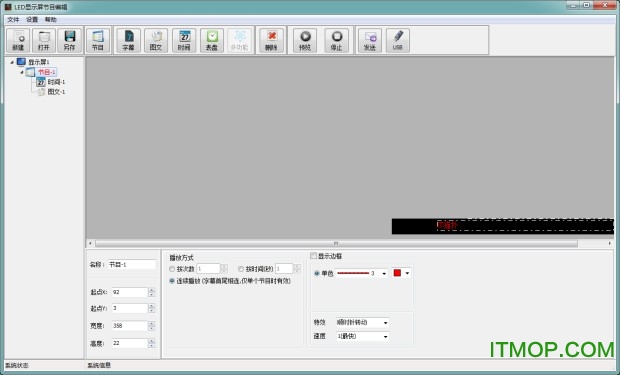Select the 节目-1 tree item
The width and height of the screenshot is (620, 375).
coord(42,72)
